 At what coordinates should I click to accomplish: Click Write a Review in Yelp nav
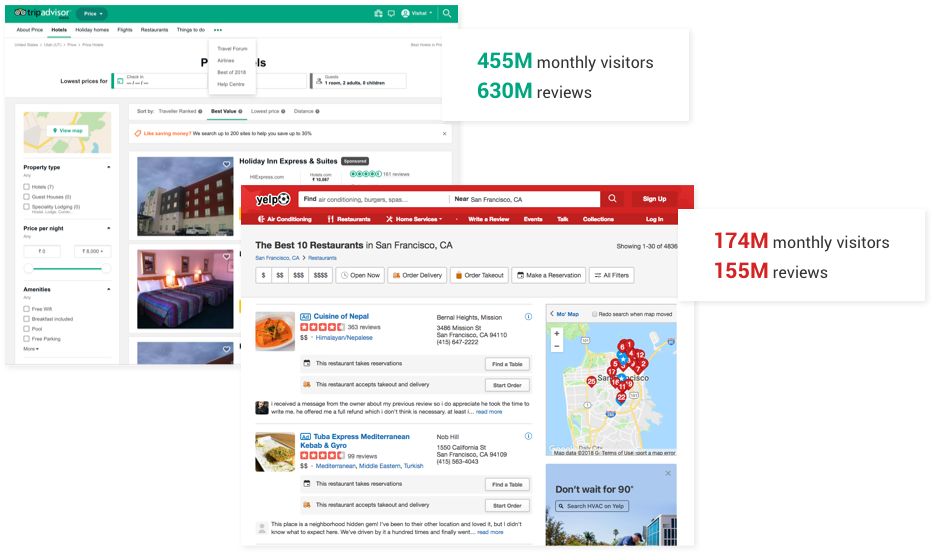pyautogui.click(x=488, y=219)
